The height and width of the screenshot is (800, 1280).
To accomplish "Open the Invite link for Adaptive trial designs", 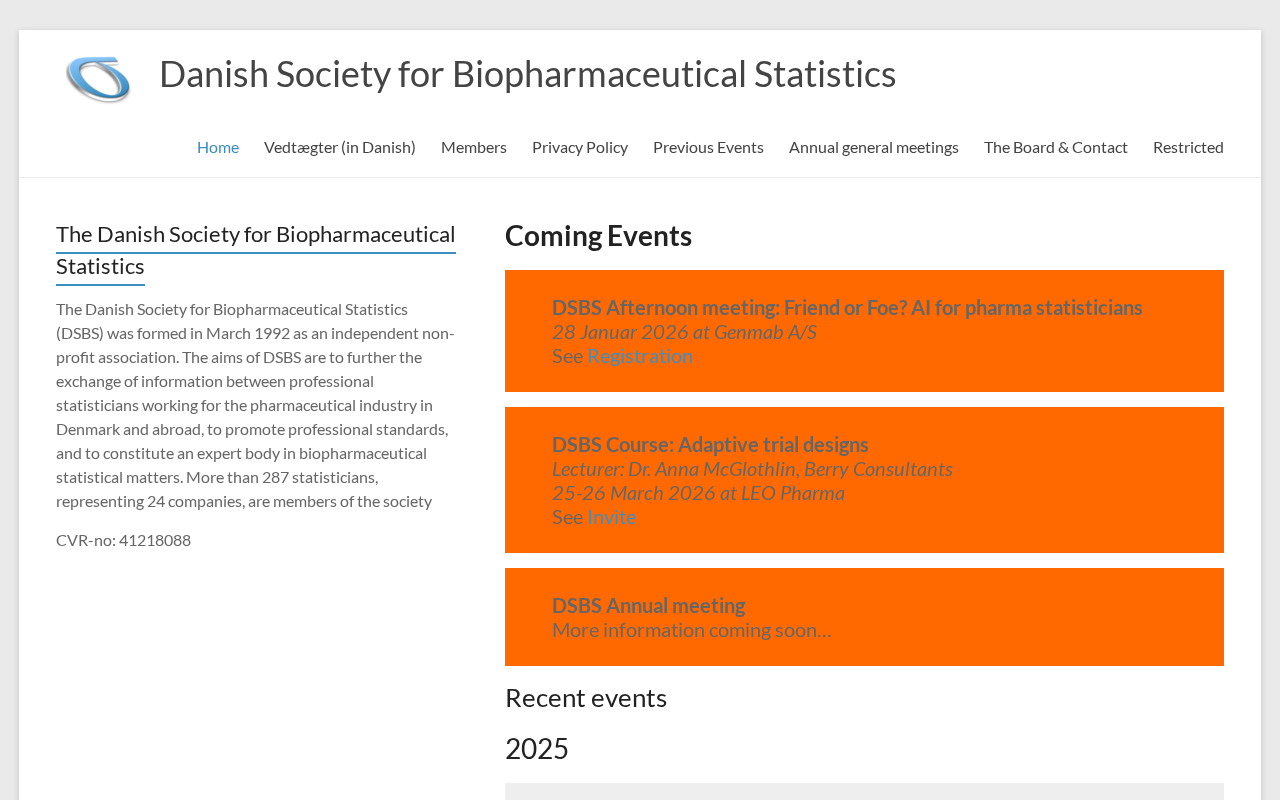I will pos(612,517).
